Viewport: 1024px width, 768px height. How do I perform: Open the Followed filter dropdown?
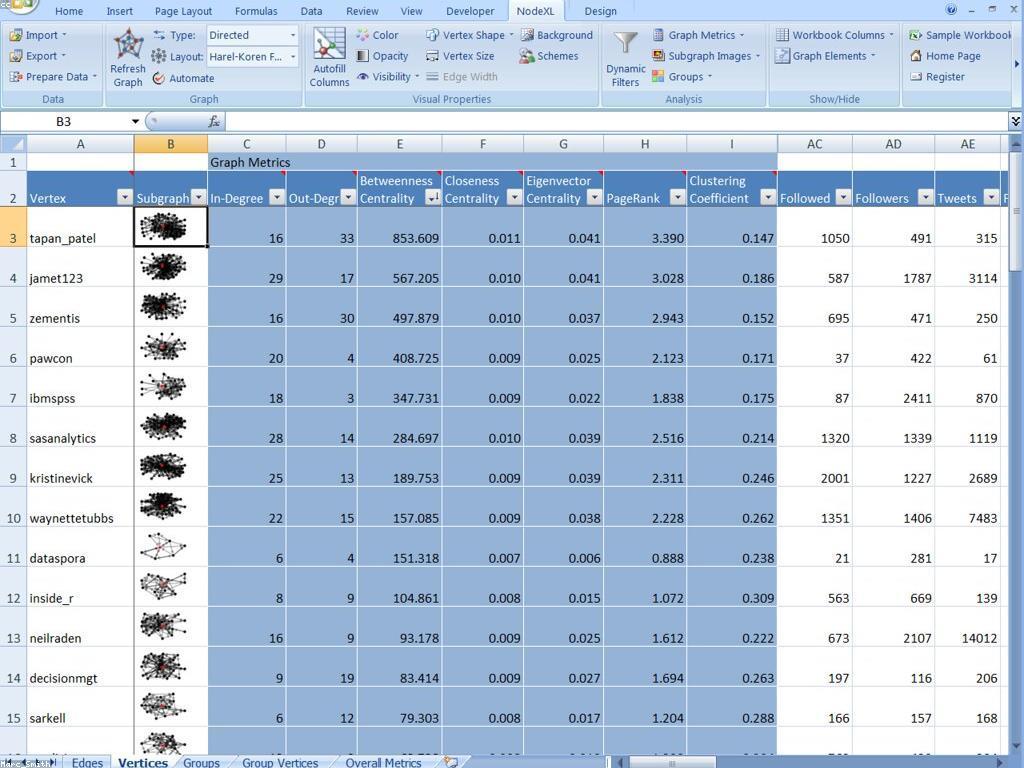(844, 197)
